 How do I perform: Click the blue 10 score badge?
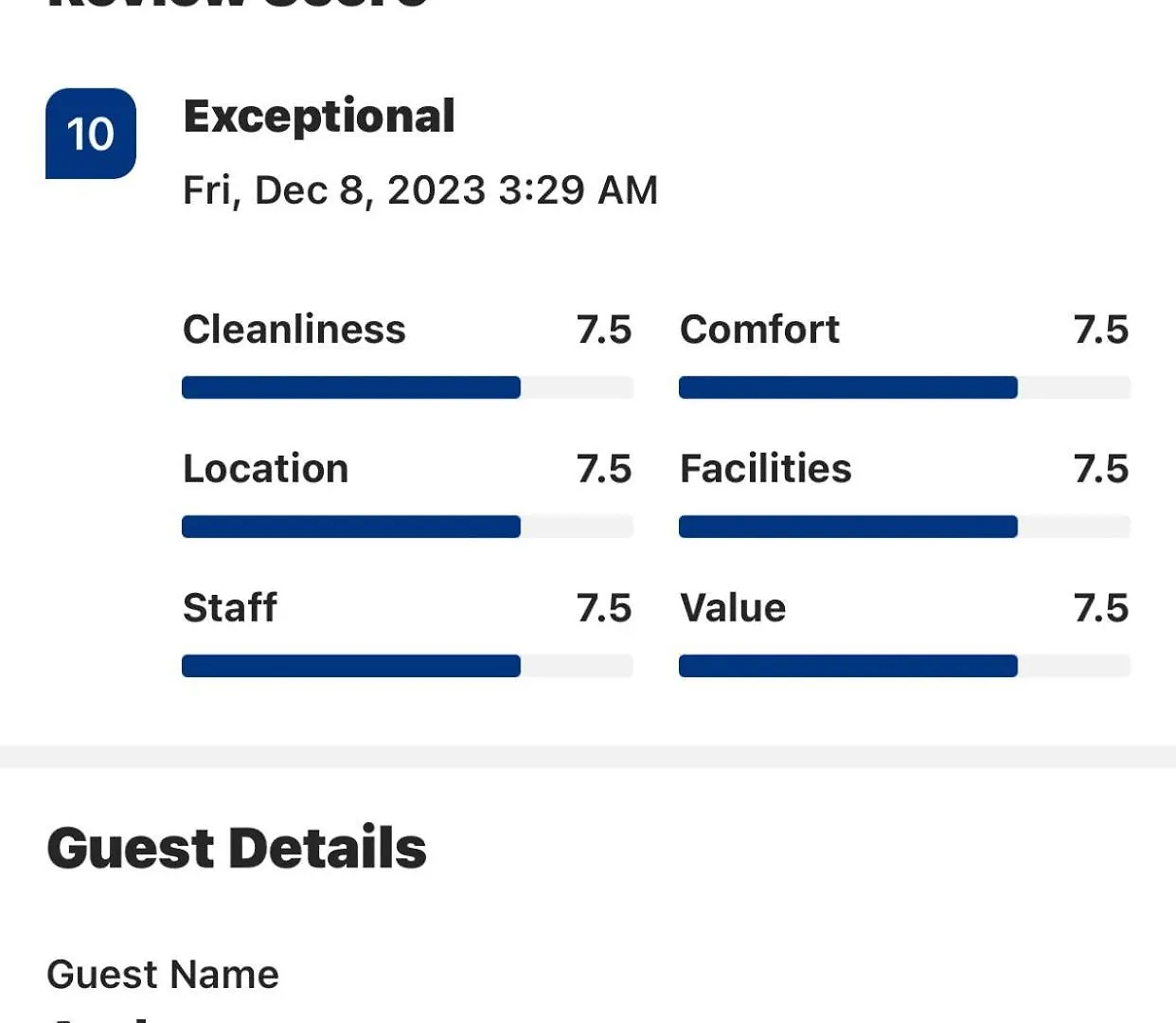click(91, 134)
